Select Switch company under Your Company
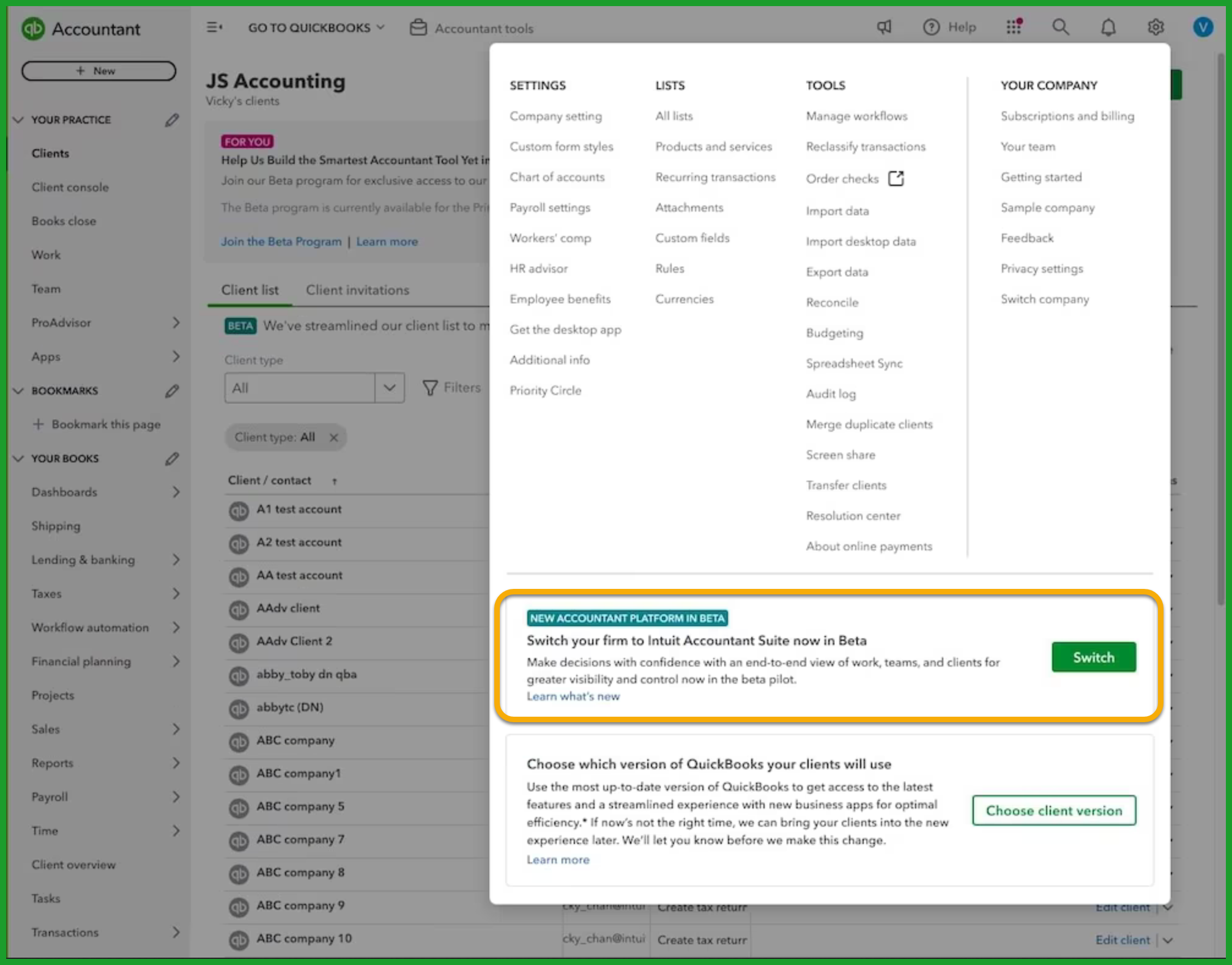The height and width of the screenshot is (965, 1232). (x=1044, y=298)
